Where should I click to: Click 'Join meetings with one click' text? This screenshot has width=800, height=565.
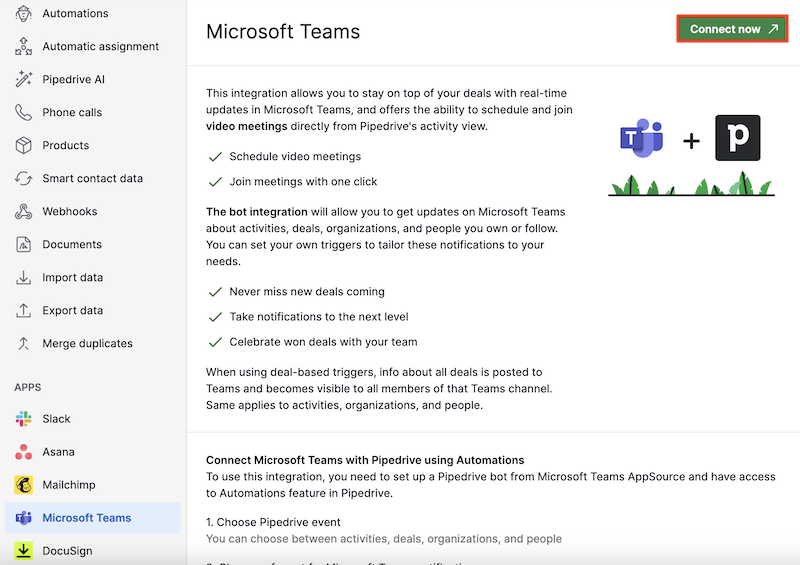click(303, 182)
